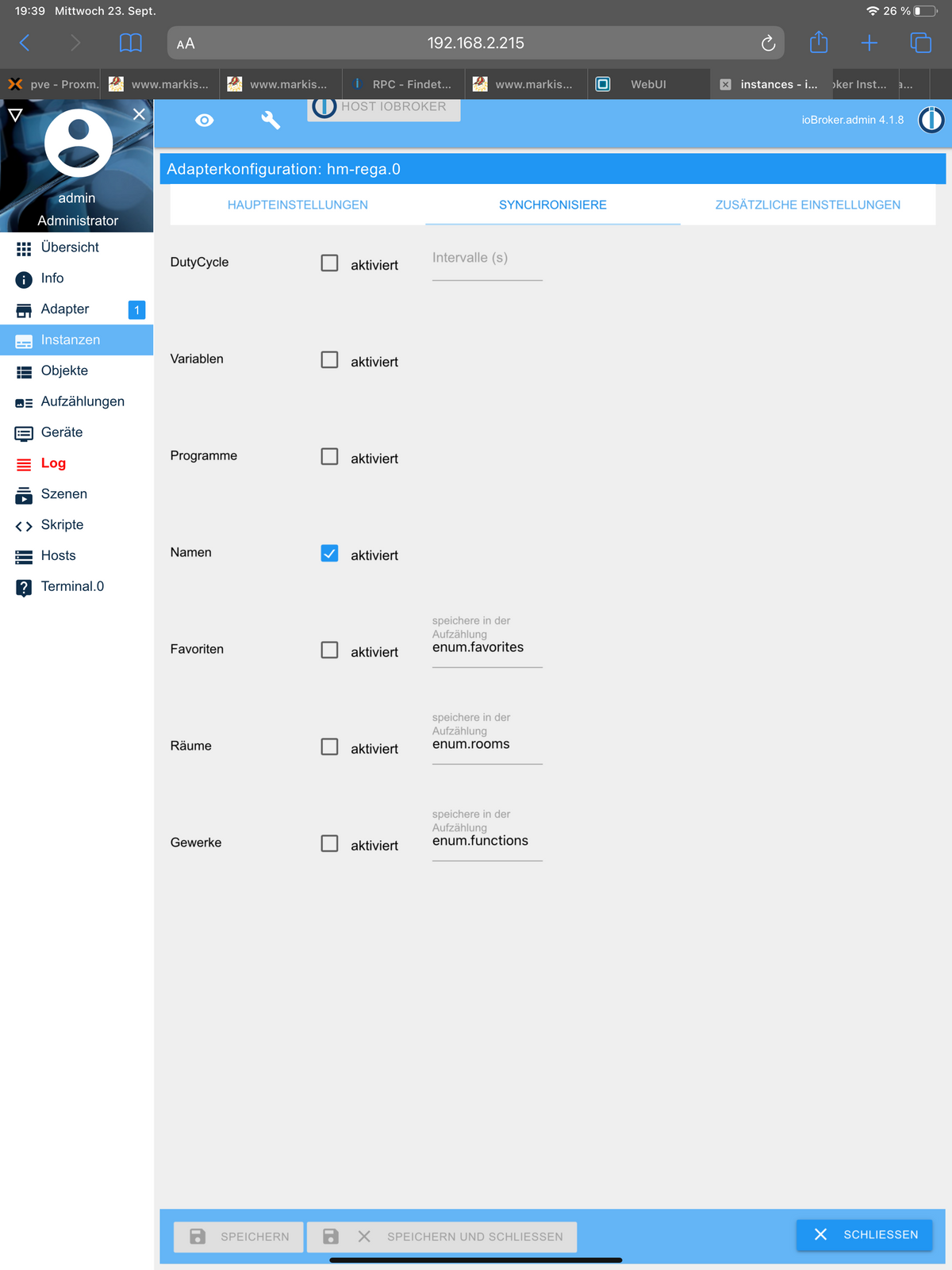Open Übersicht menu entry

pyautogui.click(x=76, y=247)
